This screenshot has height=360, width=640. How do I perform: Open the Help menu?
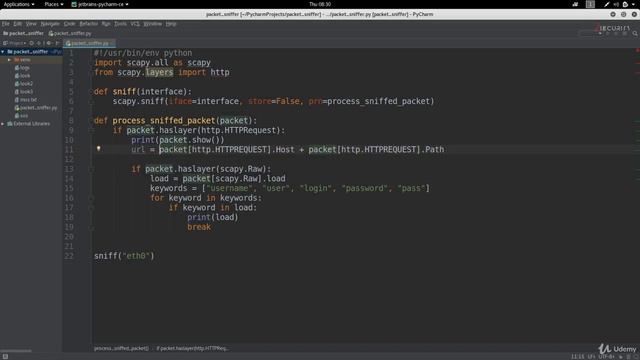[171, 24]
